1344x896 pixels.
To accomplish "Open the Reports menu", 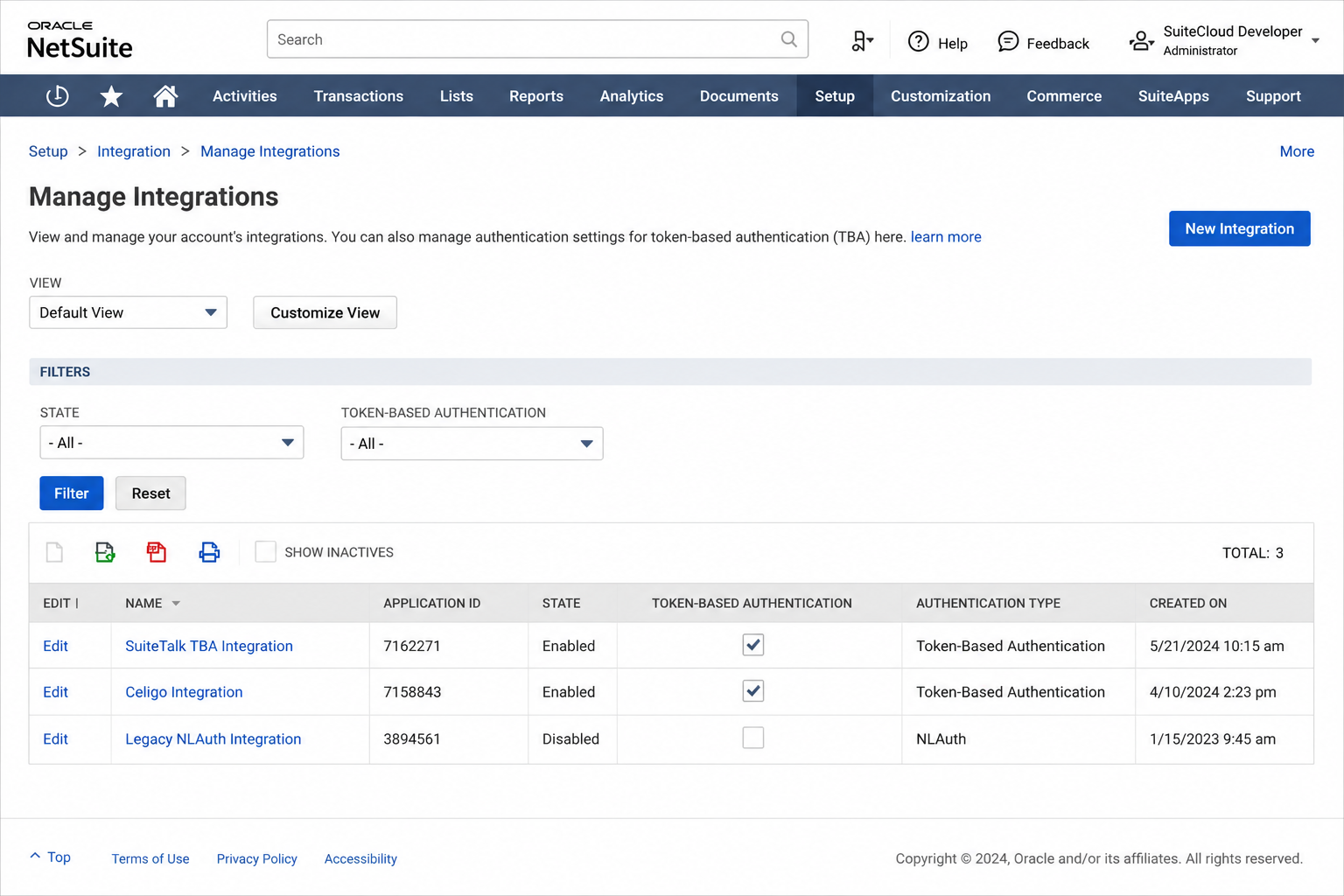I will click(536, 96).
